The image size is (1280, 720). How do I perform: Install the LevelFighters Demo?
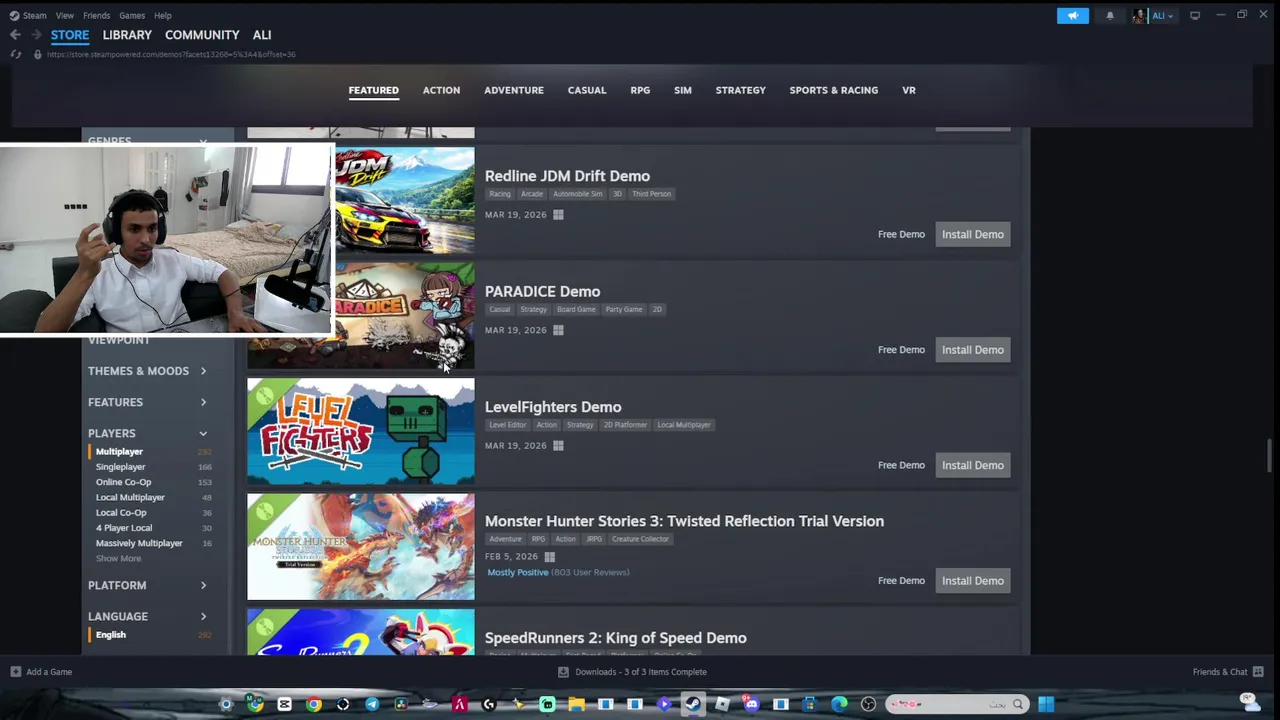[973, 465]
